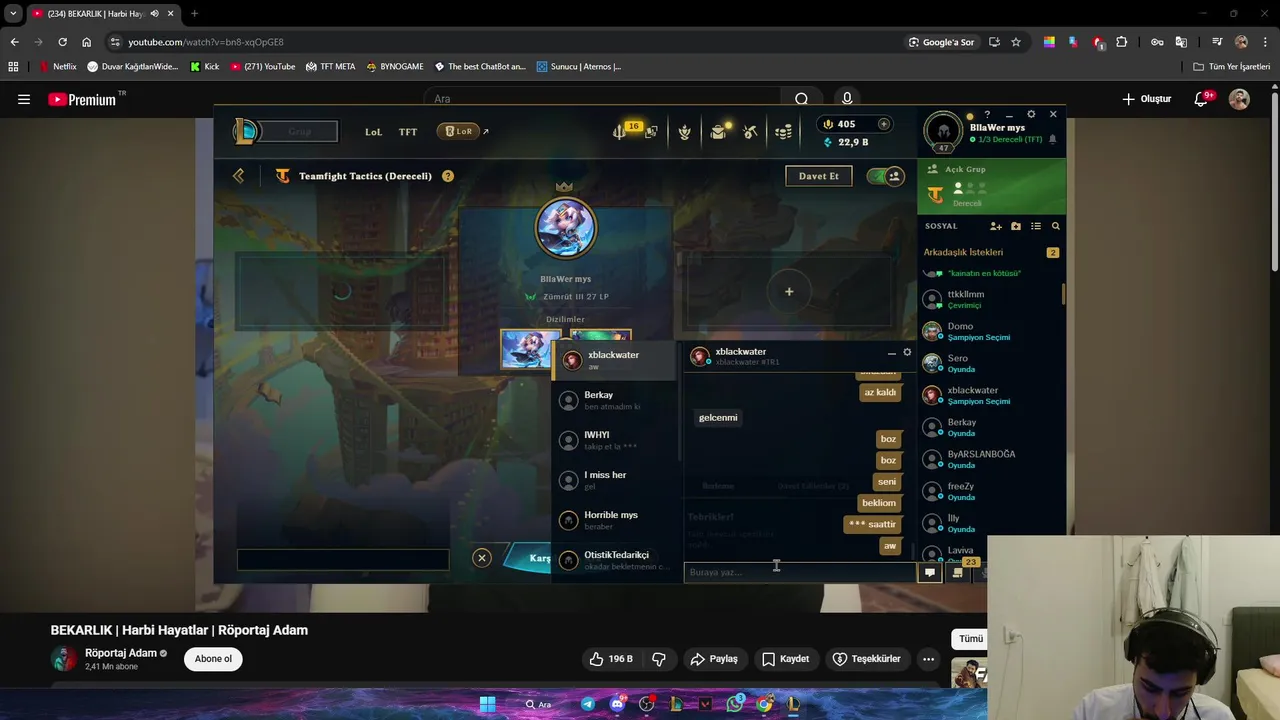1280x720 pixels.
Task: Click the YouTube like button 196 B
Action: (611, 659)
